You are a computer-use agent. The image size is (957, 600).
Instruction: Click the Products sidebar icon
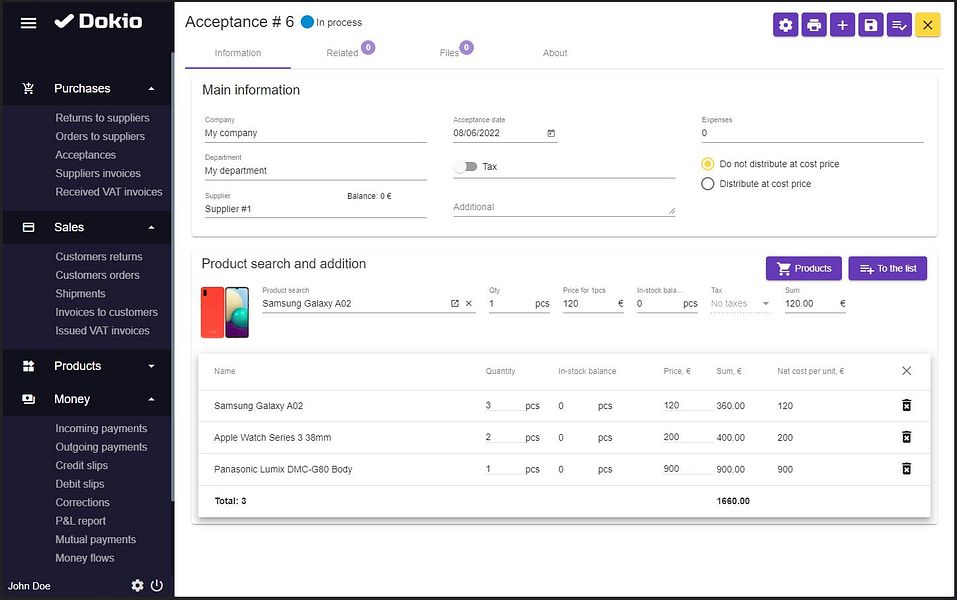[28, 366]
